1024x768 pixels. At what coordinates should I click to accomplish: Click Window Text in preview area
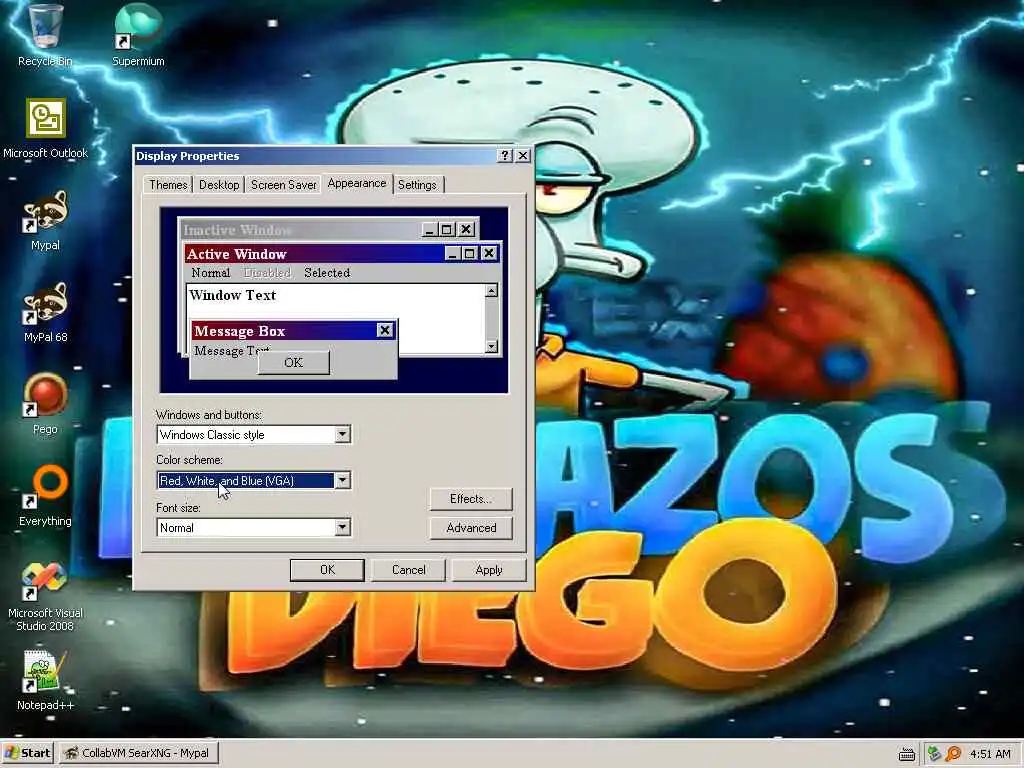coord(232,295)
